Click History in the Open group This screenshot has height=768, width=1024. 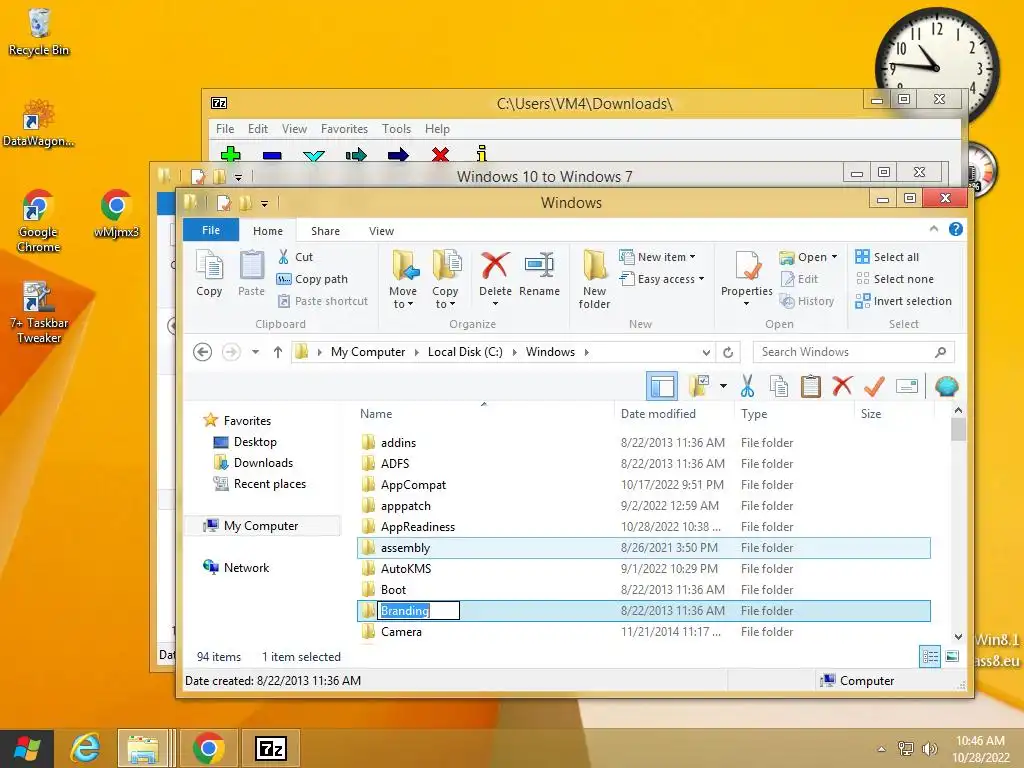807,301
